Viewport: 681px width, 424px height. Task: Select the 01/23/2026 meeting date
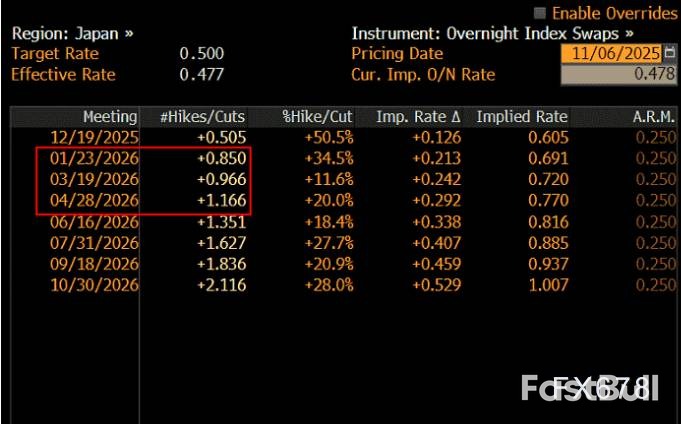96,158
